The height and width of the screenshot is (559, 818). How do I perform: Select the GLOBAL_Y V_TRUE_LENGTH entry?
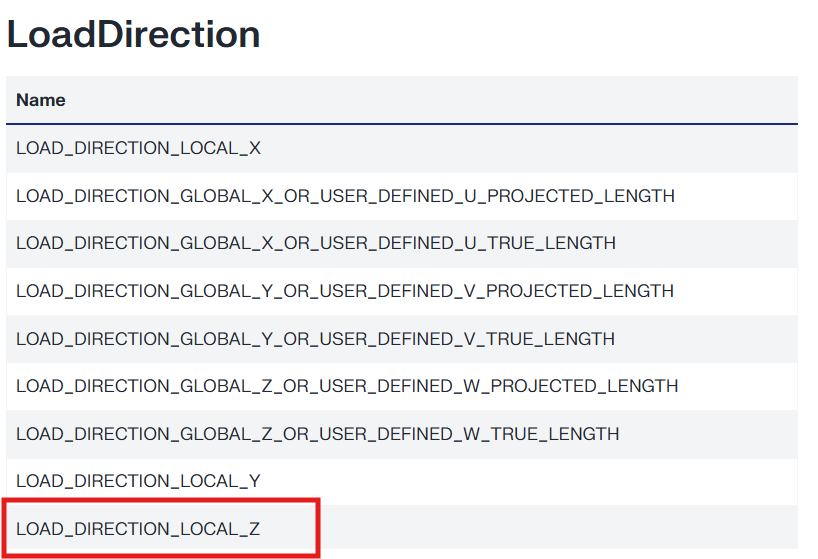[x=315, y=339]
